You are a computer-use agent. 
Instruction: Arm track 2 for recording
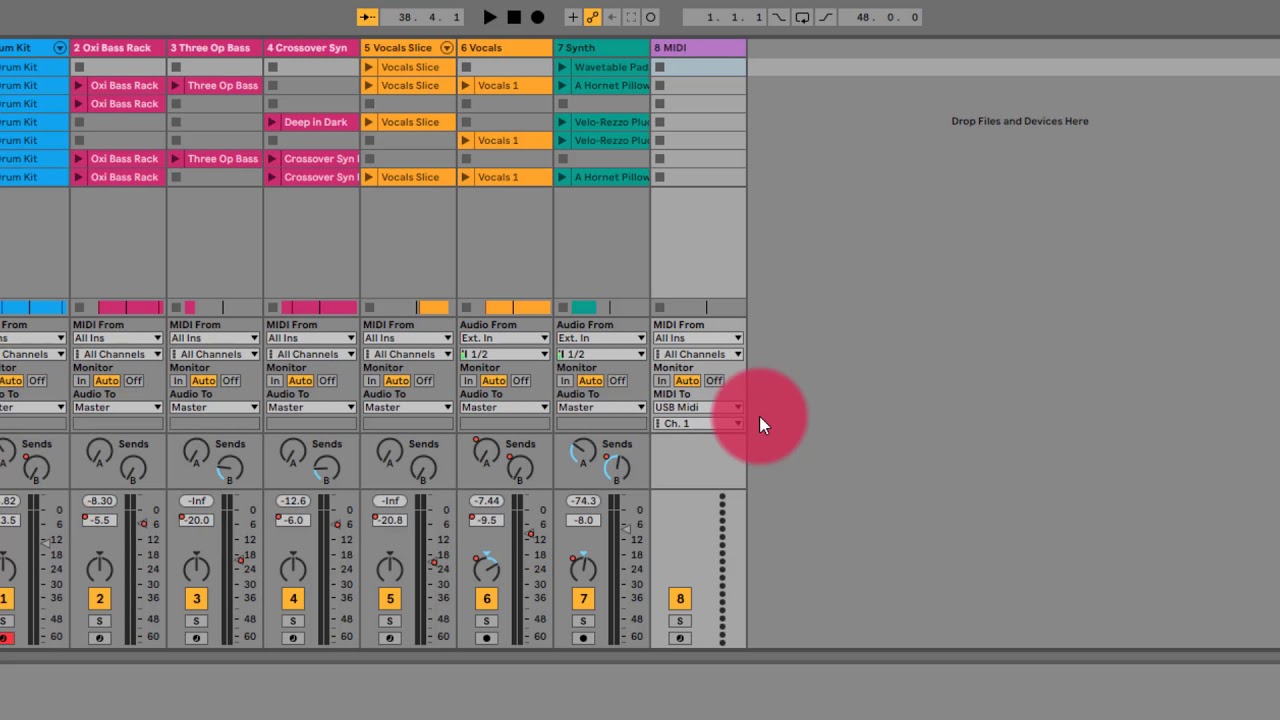click(99, 638)
